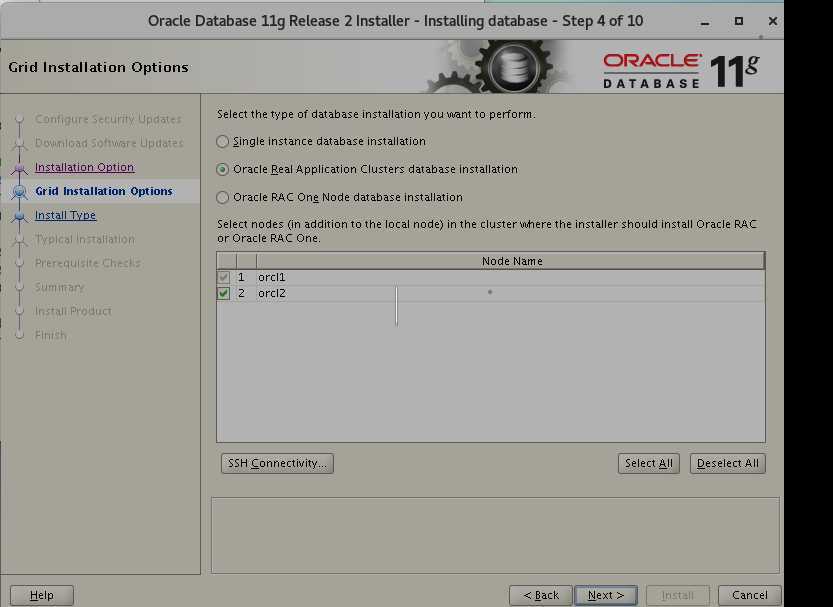Go to the Next step
This screenshot has height=607, width=833.
click(x=606, y=595)
